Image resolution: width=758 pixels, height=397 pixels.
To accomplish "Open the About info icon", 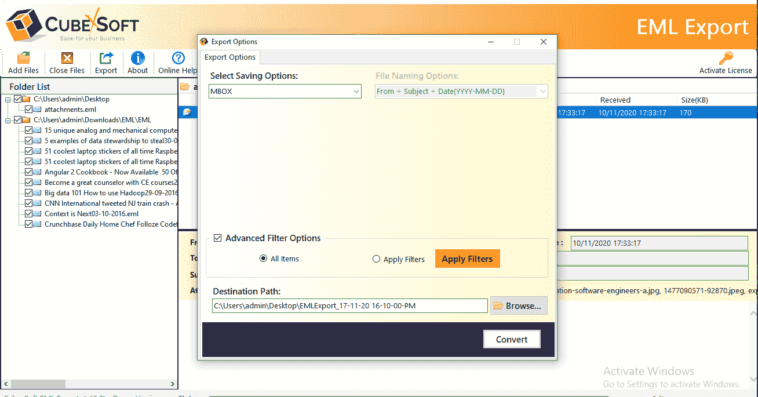I will [138, 58].
